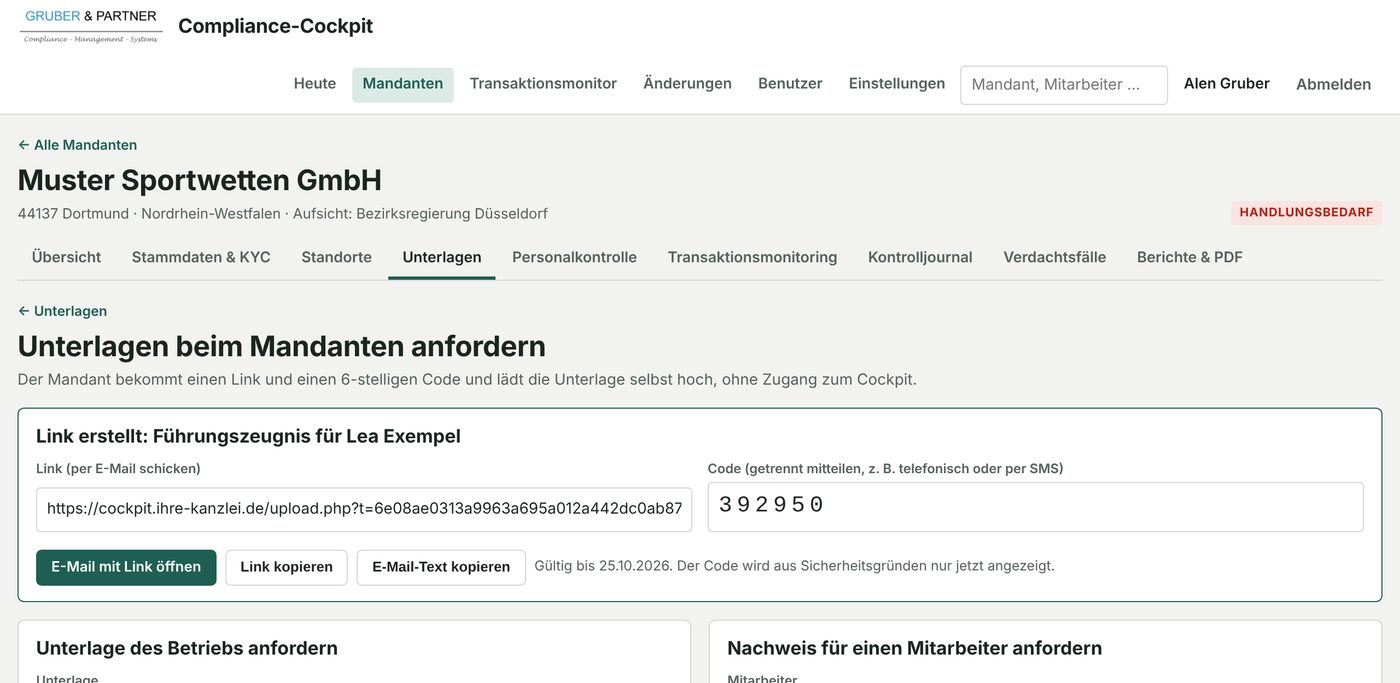The width and height of the screenshot is (1400, 683).
Task: Click Abmelden to log out
Action: click(x=1334, y=85)
